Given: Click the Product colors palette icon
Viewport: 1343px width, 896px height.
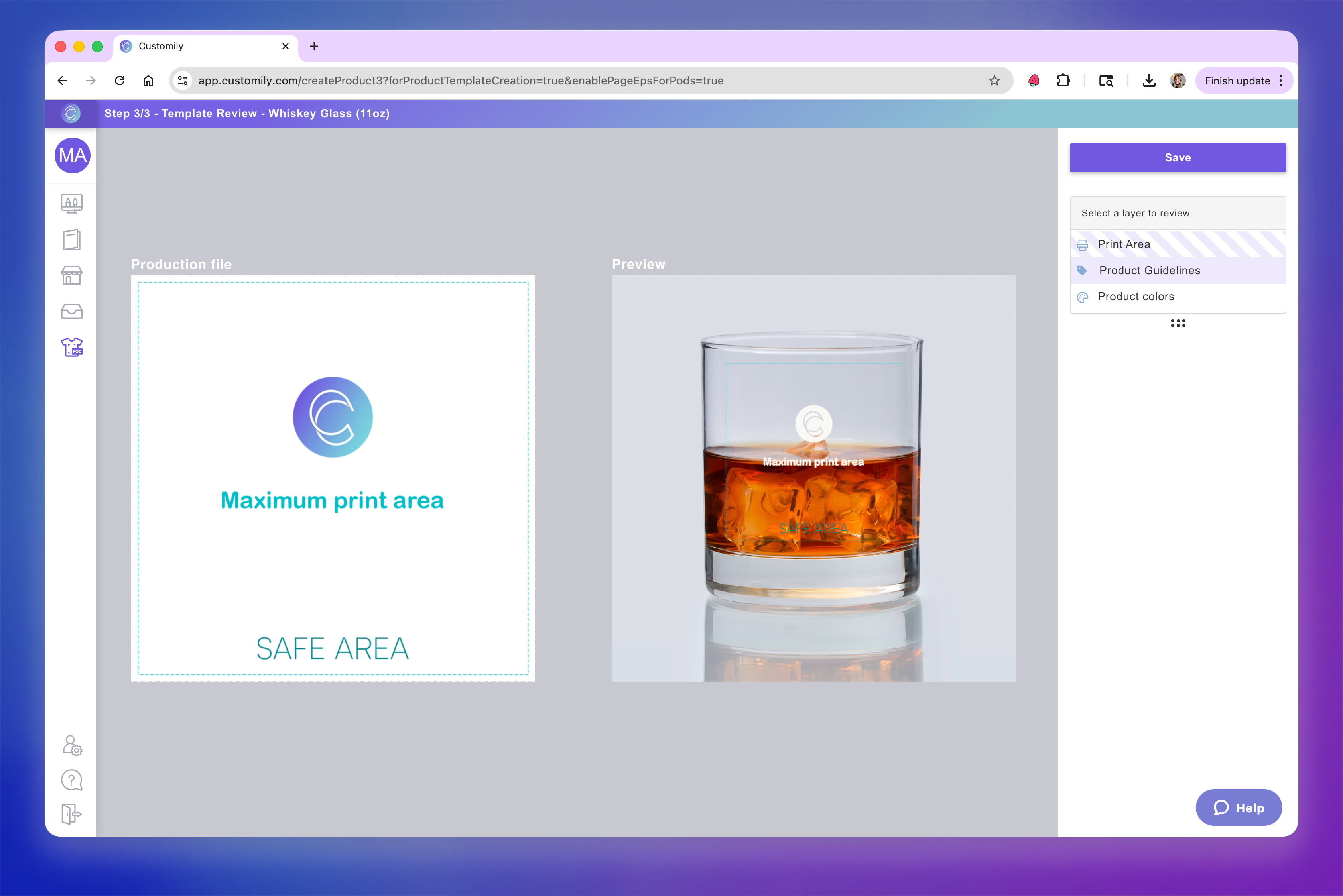Looking at the screenshot, I should click(1082, 297).
